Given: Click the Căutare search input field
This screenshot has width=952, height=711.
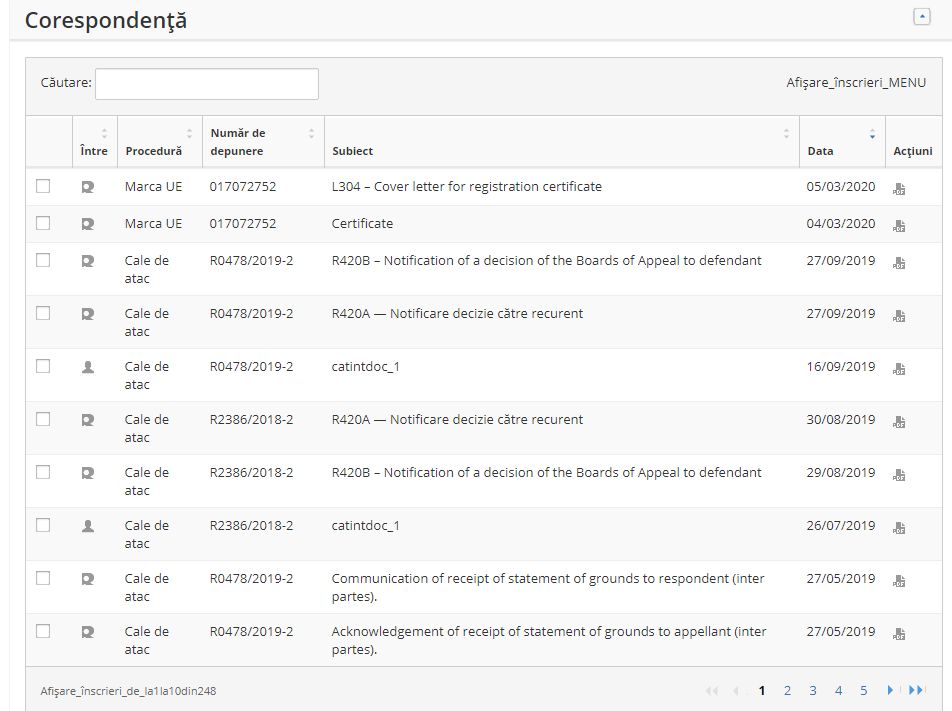Looking at the screenshot, I should [x=206, y=84].
